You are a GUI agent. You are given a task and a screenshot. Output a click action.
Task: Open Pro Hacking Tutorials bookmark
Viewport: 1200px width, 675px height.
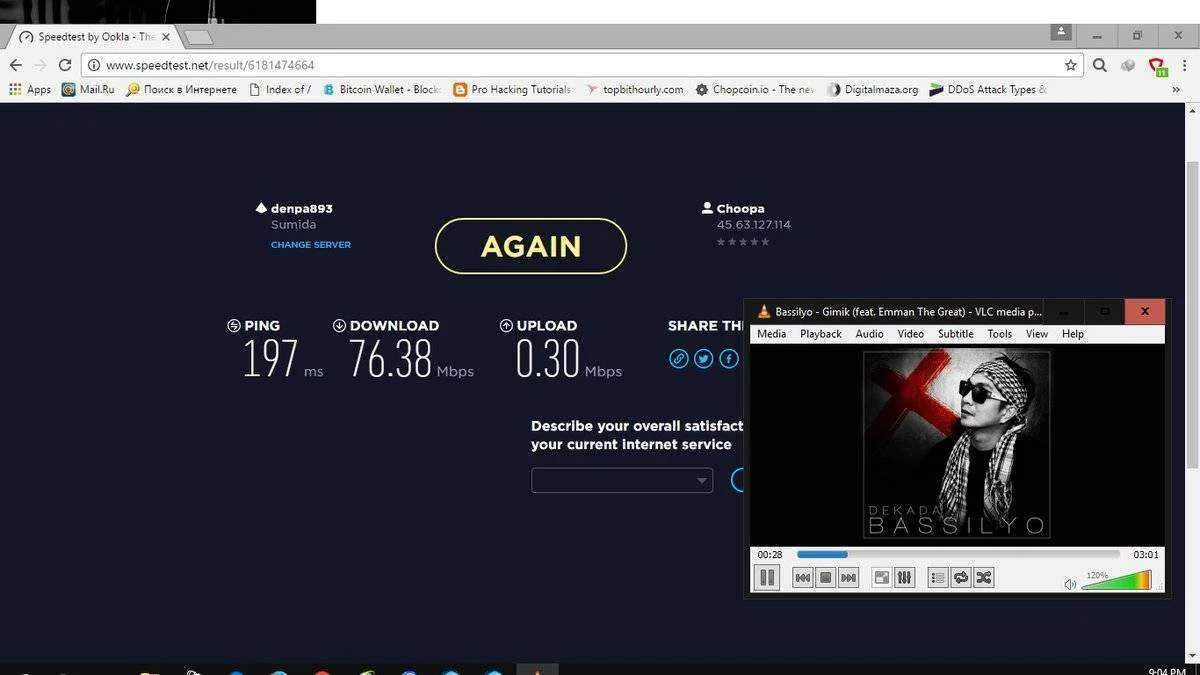512,89
